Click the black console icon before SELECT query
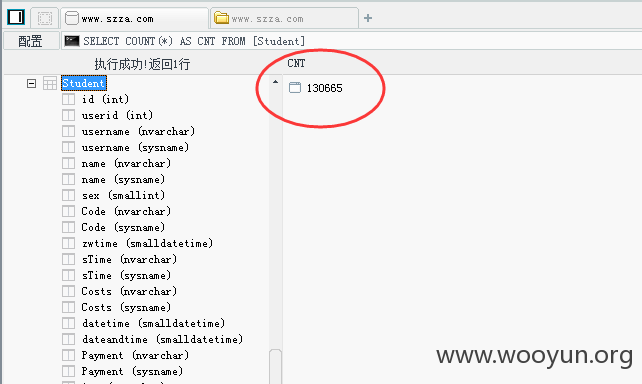 click(x=72, y=41)
